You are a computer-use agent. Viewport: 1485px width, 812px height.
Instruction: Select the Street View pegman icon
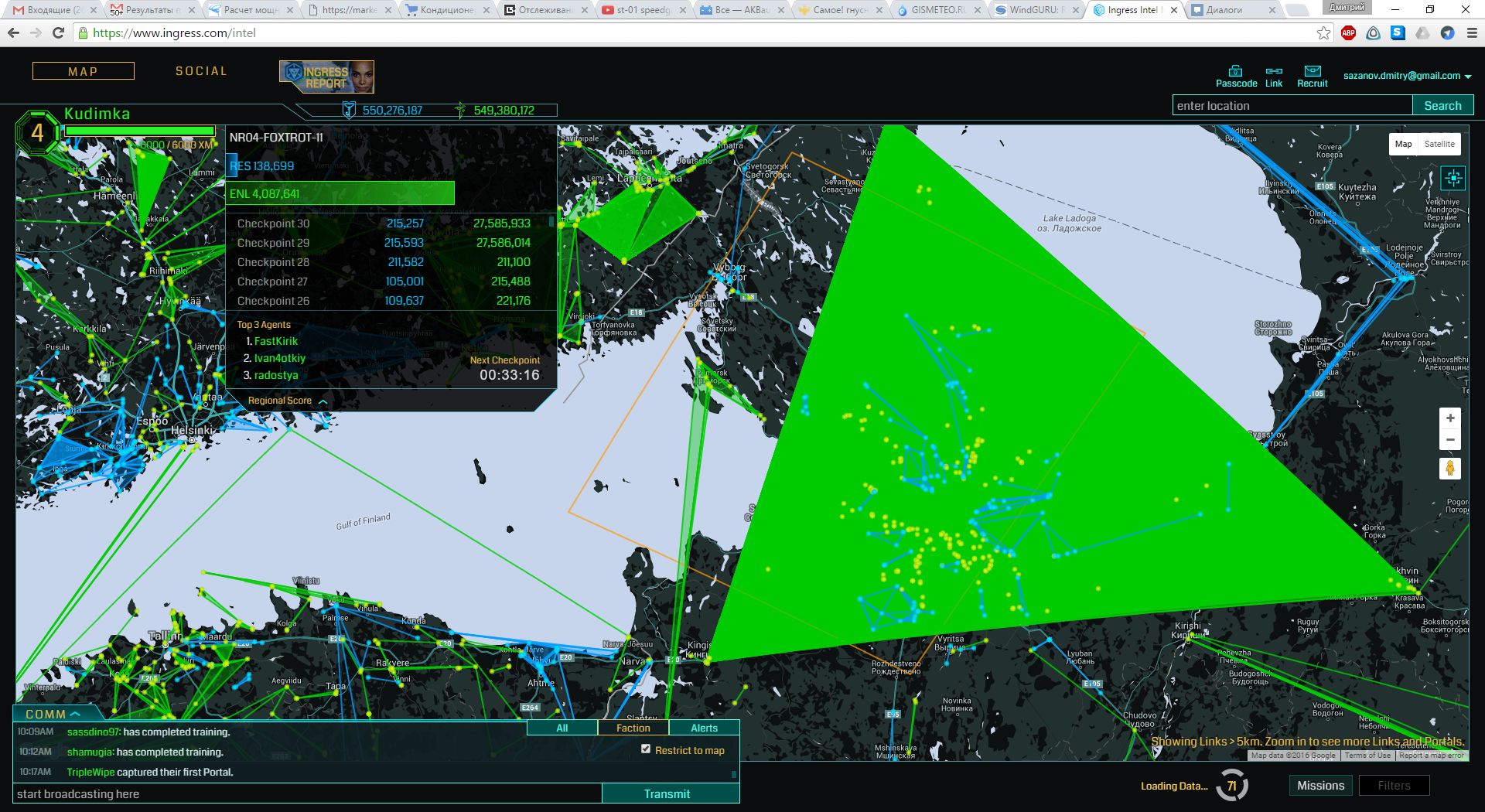(1450, 468)
